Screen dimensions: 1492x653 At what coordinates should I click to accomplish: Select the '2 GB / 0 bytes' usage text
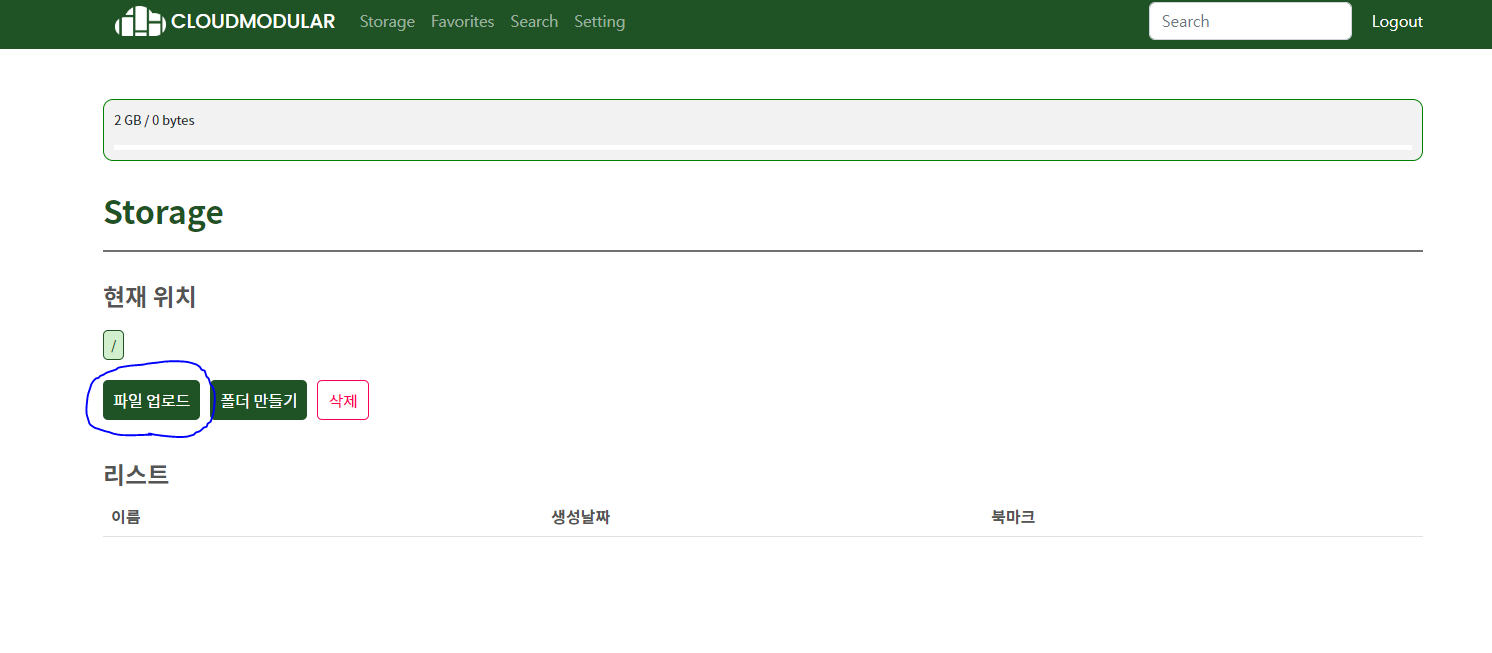click(x=154, y=120)
